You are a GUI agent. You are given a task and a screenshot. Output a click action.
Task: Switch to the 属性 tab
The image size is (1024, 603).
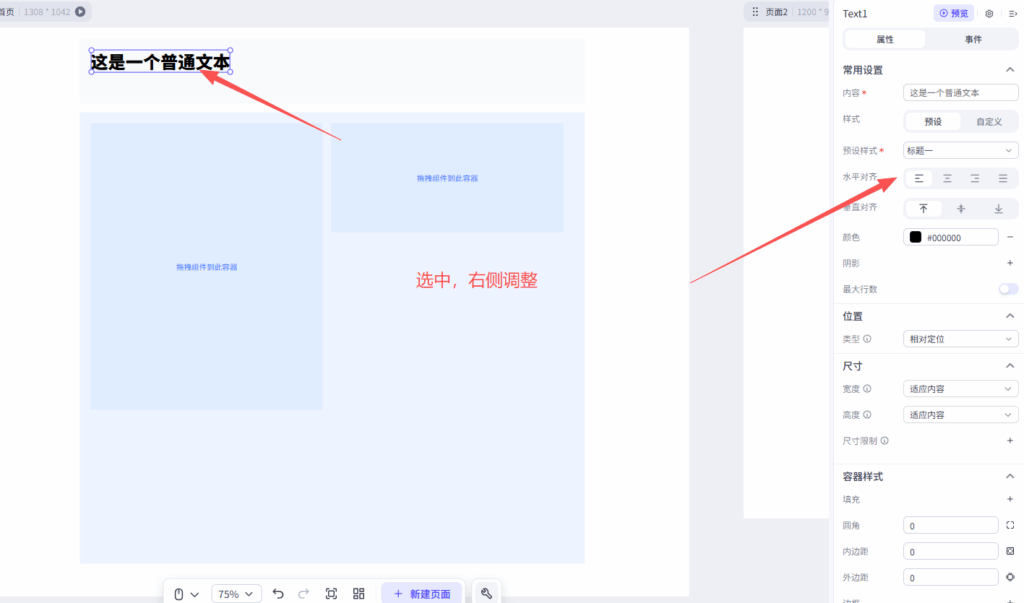coord(885,40)
